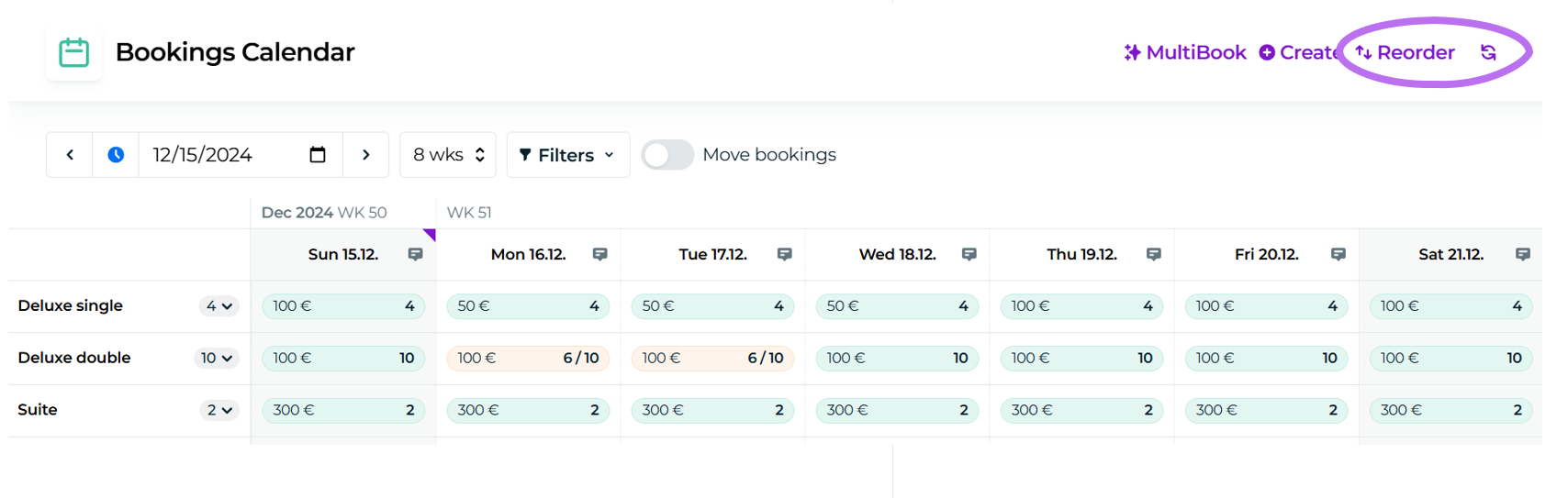This screenshot has width=1568, height=498.
Task: Open the date picker calendar icon
Action: [x=318, y=155]
